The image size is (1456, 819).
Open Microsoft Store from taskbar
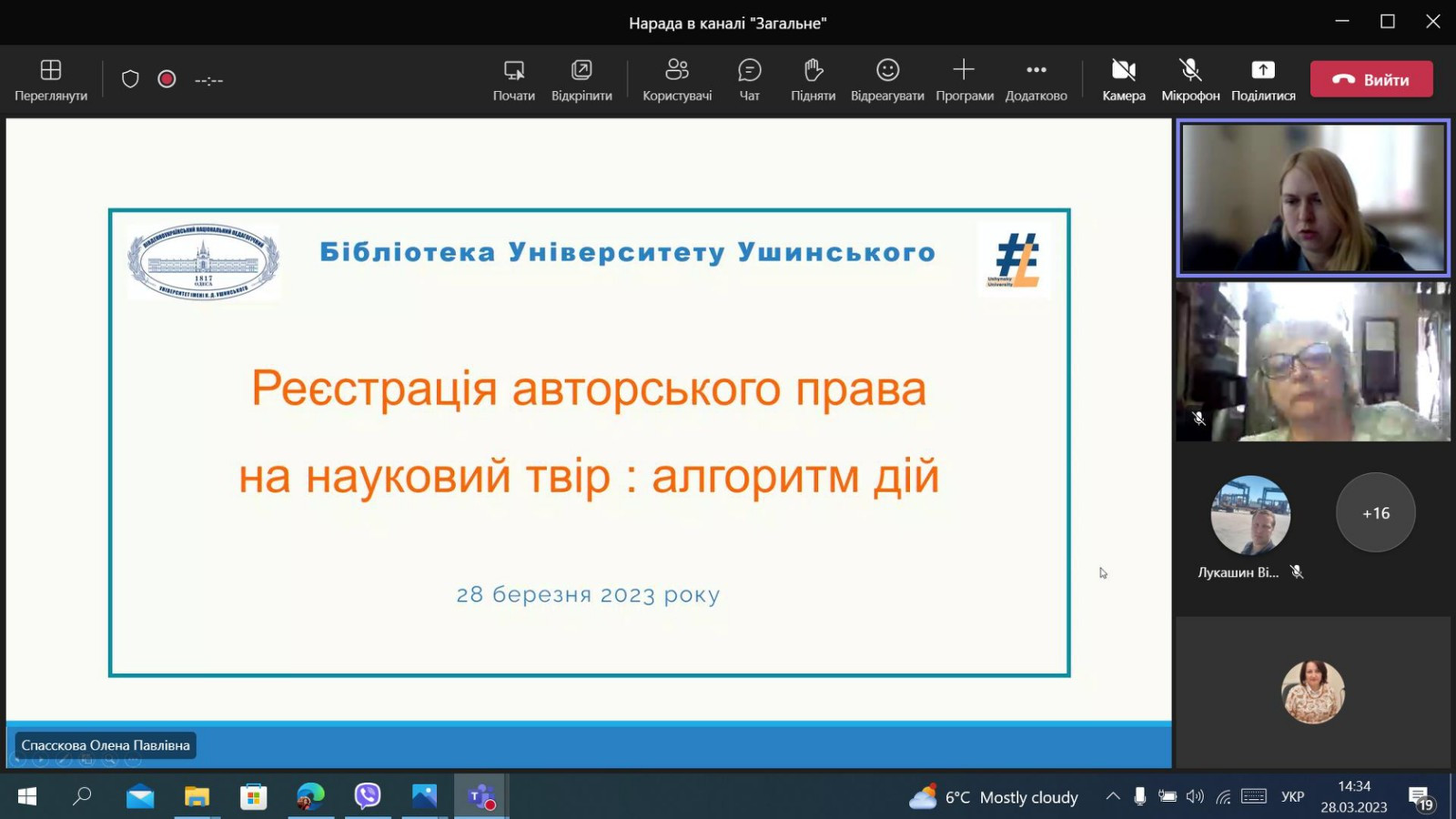click(x=253, y=797)
